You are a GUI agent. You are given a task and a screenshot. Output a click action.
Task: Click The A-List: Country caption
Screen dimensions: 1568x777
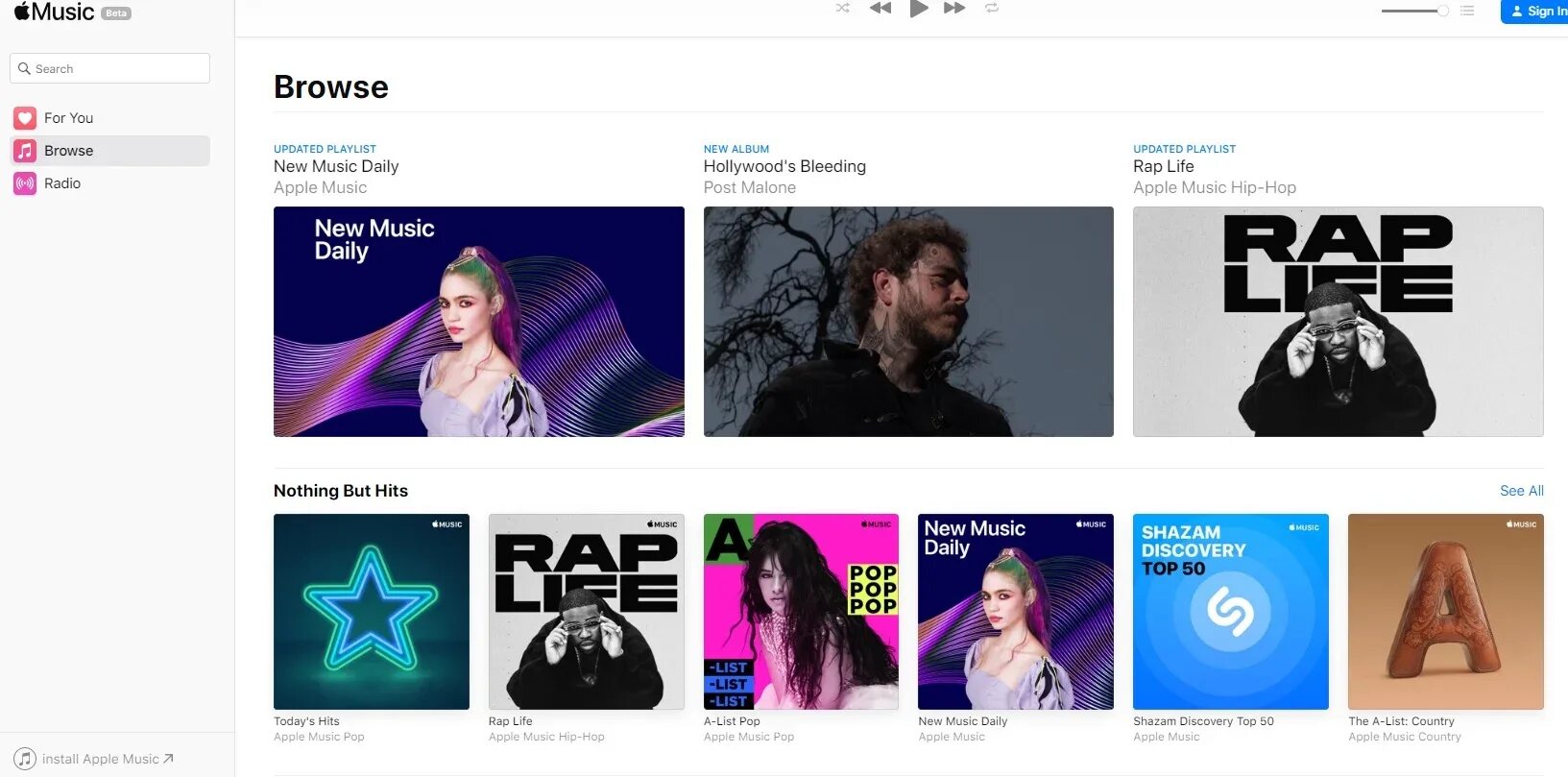(x=1401, y=721)
